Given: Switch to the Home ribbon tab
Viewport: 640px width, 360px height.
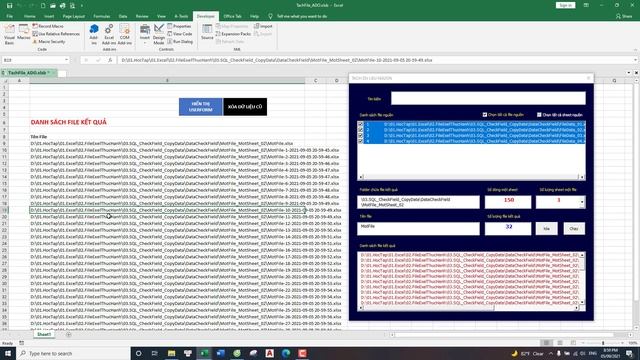Looking at the screenshot, I should click(29, 16).
